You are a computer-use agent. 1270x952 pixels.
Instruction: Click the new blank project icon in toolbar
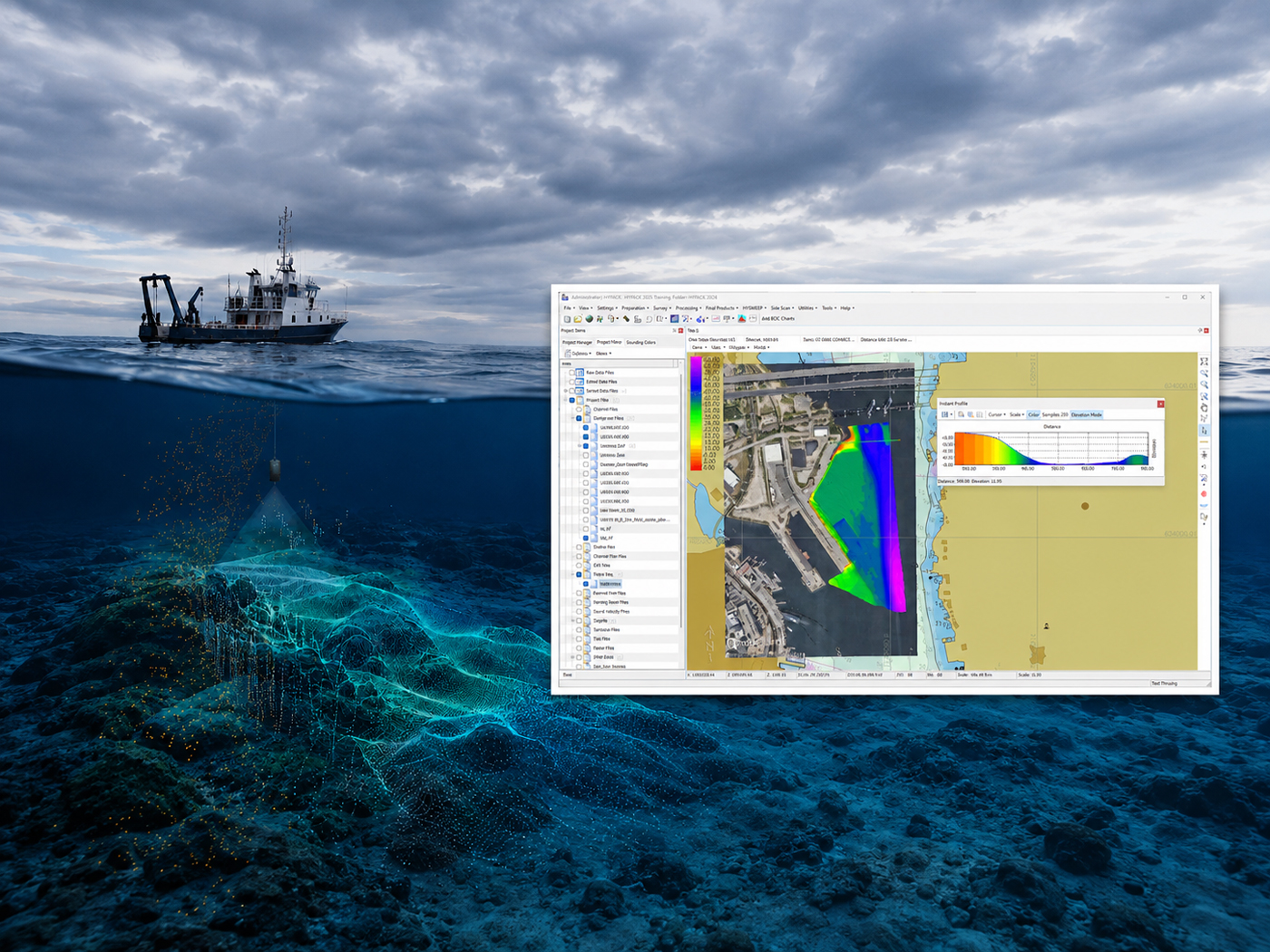click(567, 319)
